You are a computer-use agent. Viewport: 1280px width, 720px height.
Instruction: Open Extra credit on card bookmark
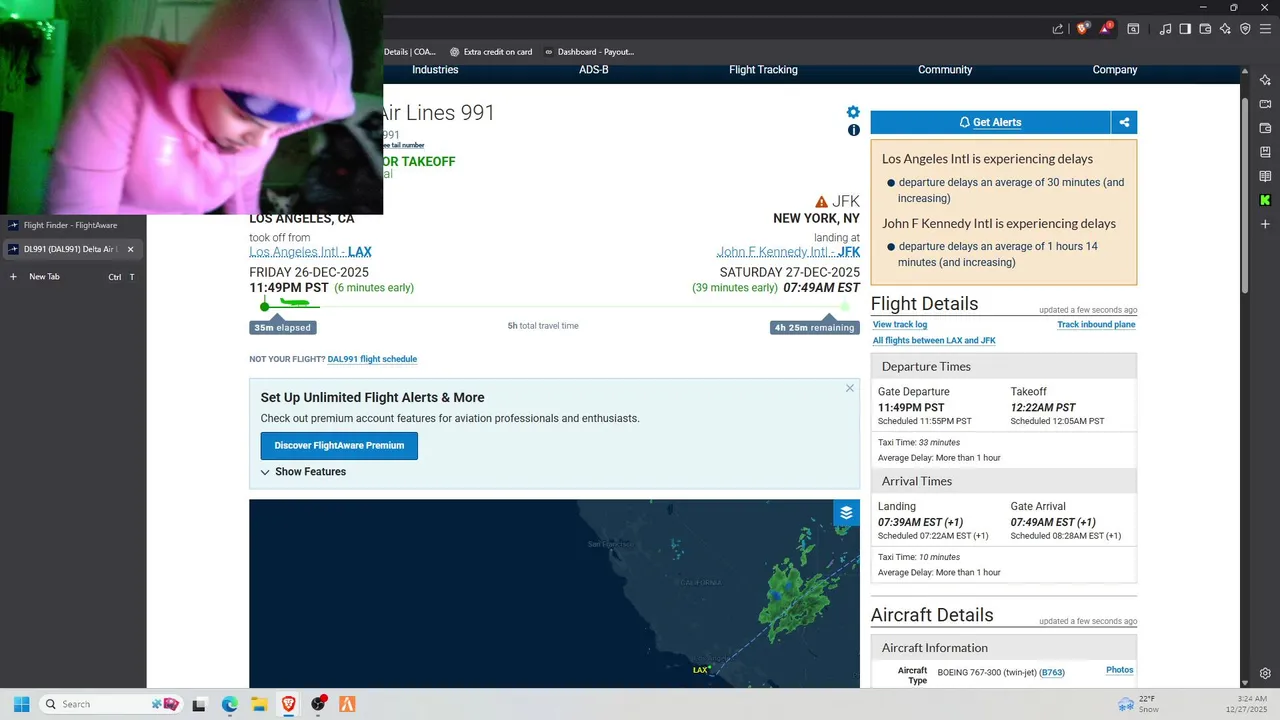pyautogui.click(x=490, y=52)
